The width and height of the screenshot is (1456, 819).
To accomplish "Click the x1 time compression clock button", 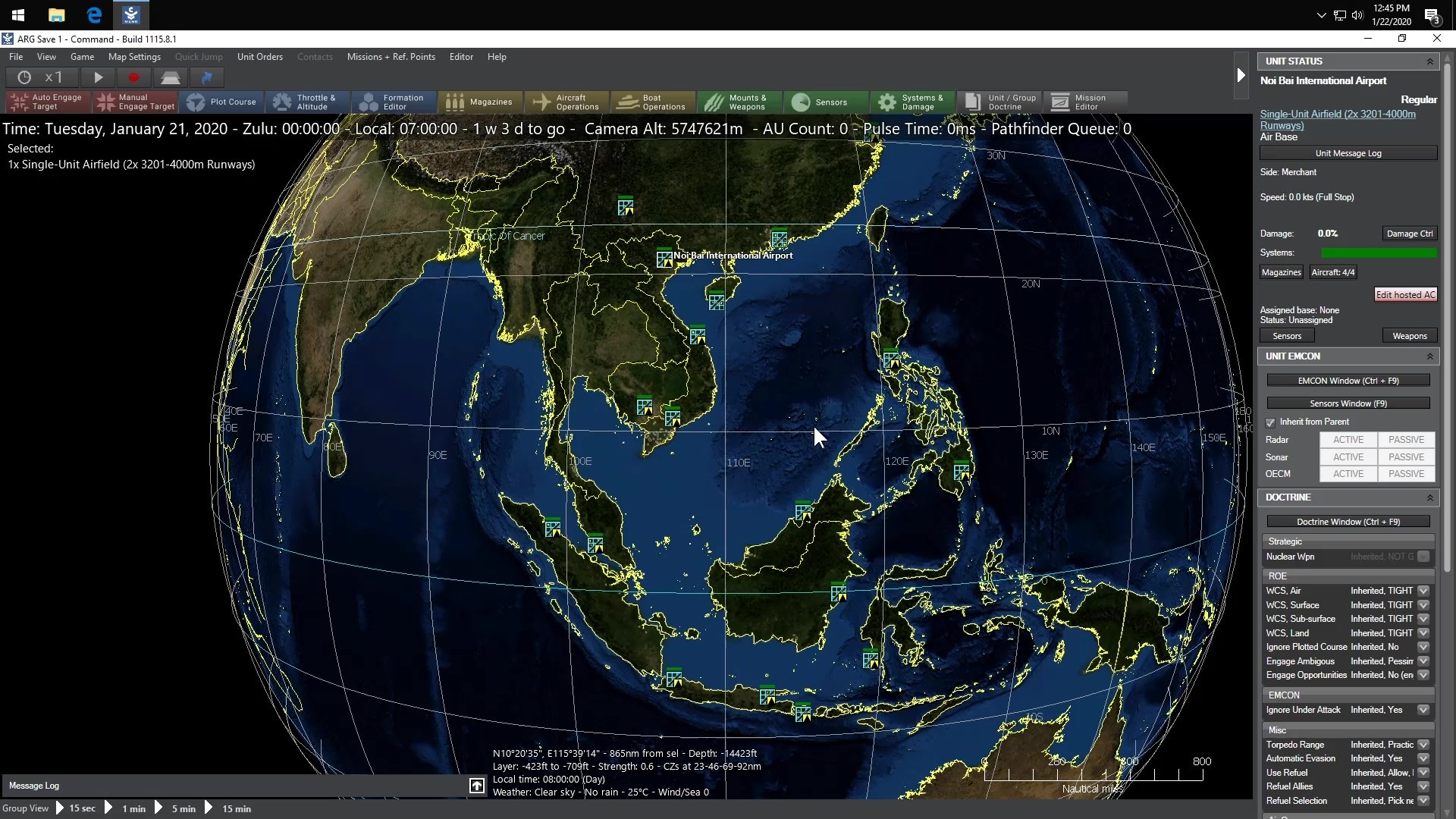I will tap(42, 77).
